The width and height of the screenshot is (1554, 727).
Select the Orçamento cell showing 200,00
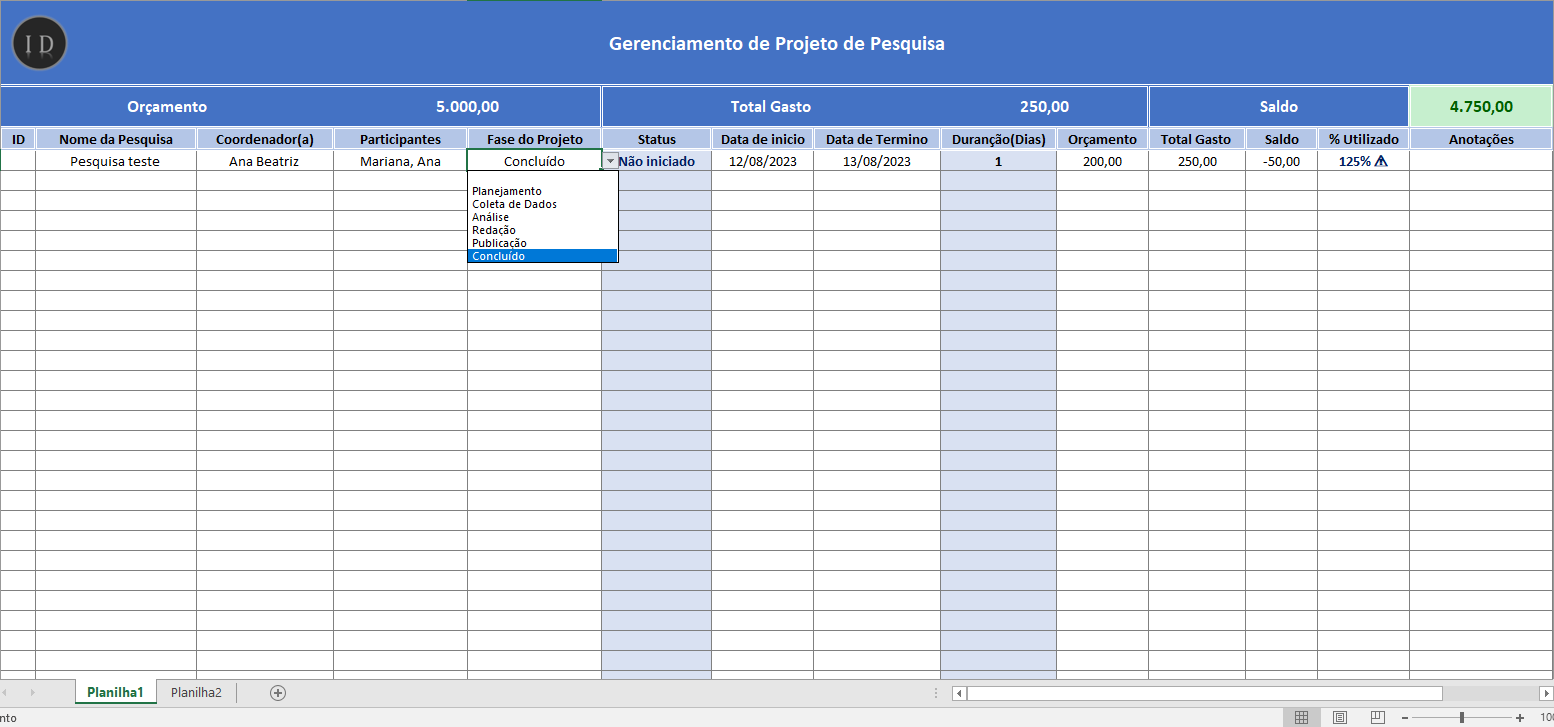click(1102, 161)
